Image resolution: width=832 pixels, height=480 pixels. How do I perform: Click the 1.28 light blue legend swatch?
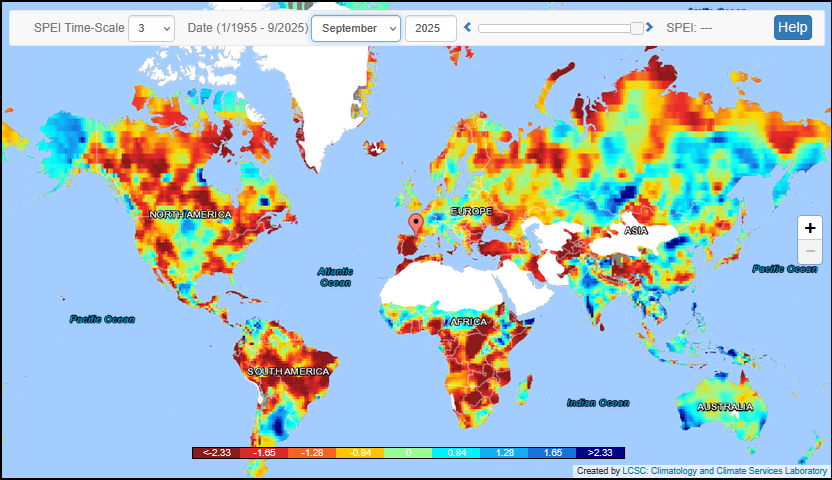pyautogui.click(x=504, y=453)
